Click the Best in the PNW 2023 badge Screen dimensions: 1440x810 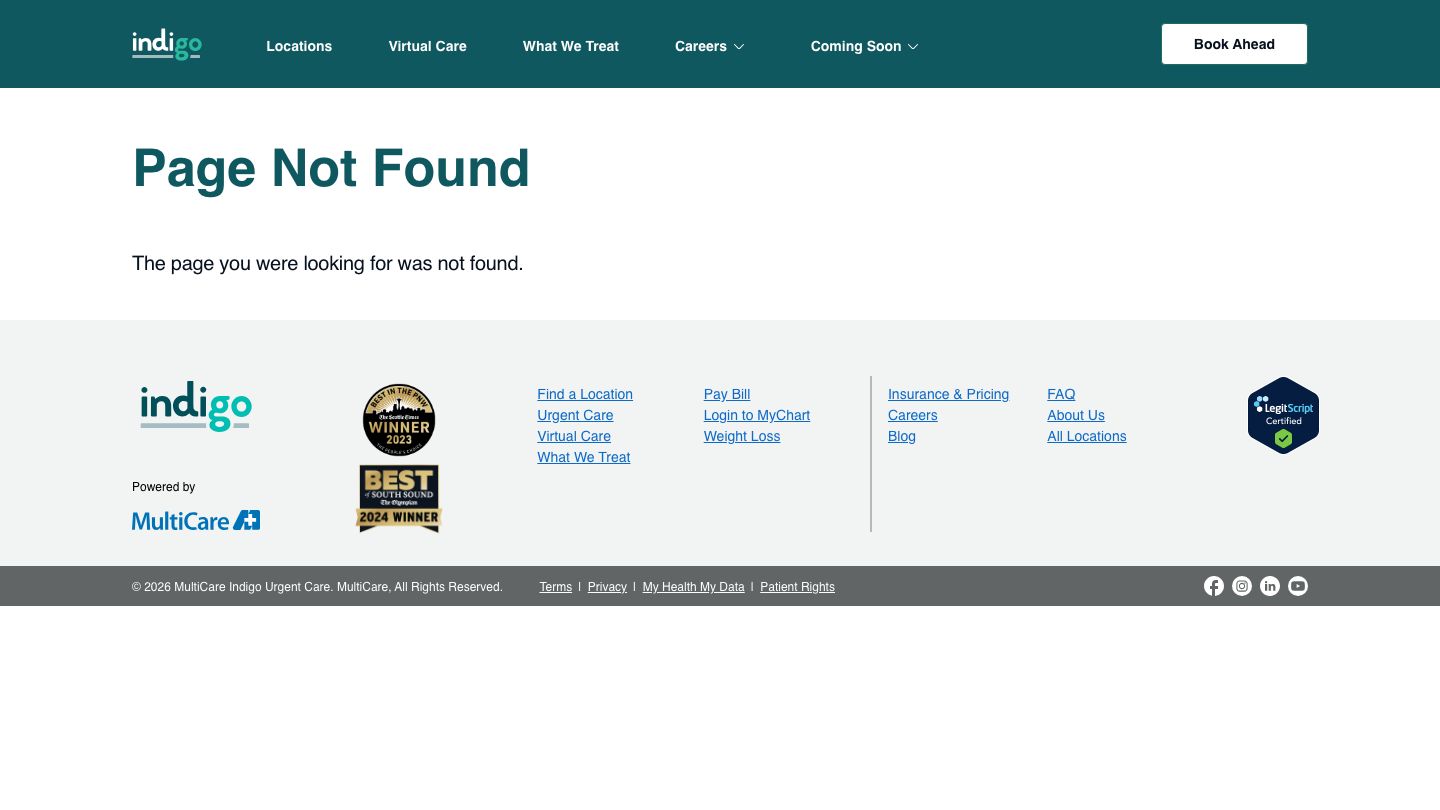tap(399, 420)
